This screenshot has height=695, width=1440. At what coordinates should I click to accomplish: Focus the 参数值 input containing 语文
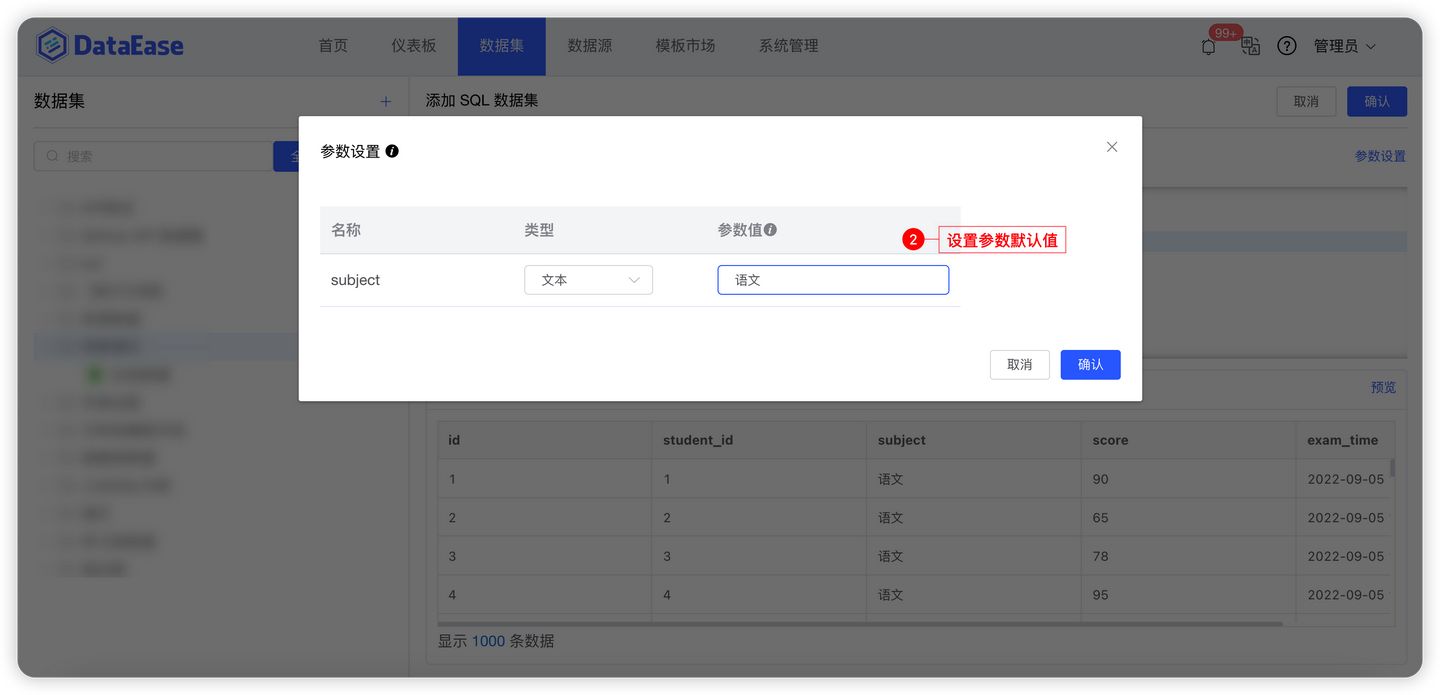pos(833,280)
